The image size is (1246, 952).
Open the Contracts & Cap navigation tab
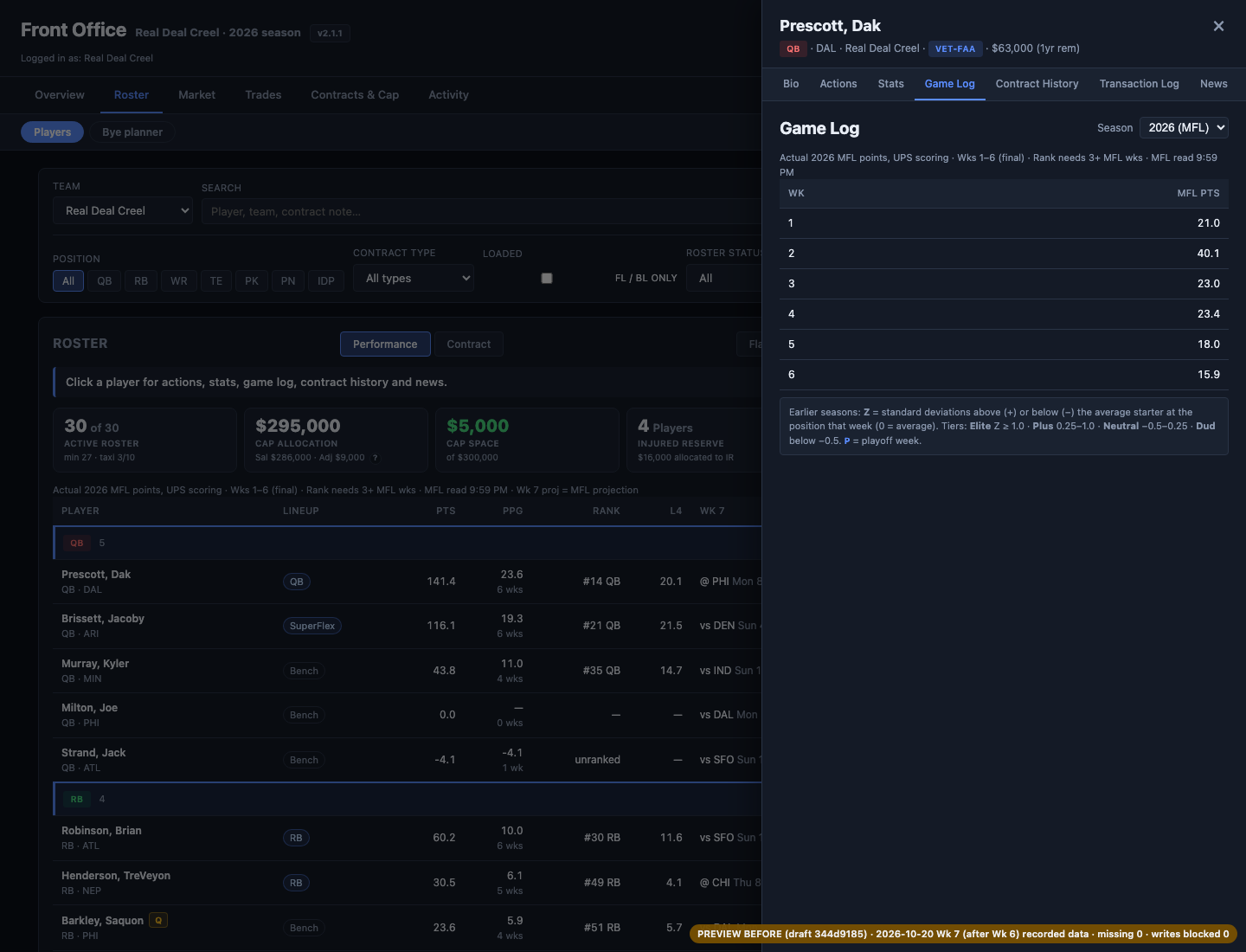pos(355,95)
